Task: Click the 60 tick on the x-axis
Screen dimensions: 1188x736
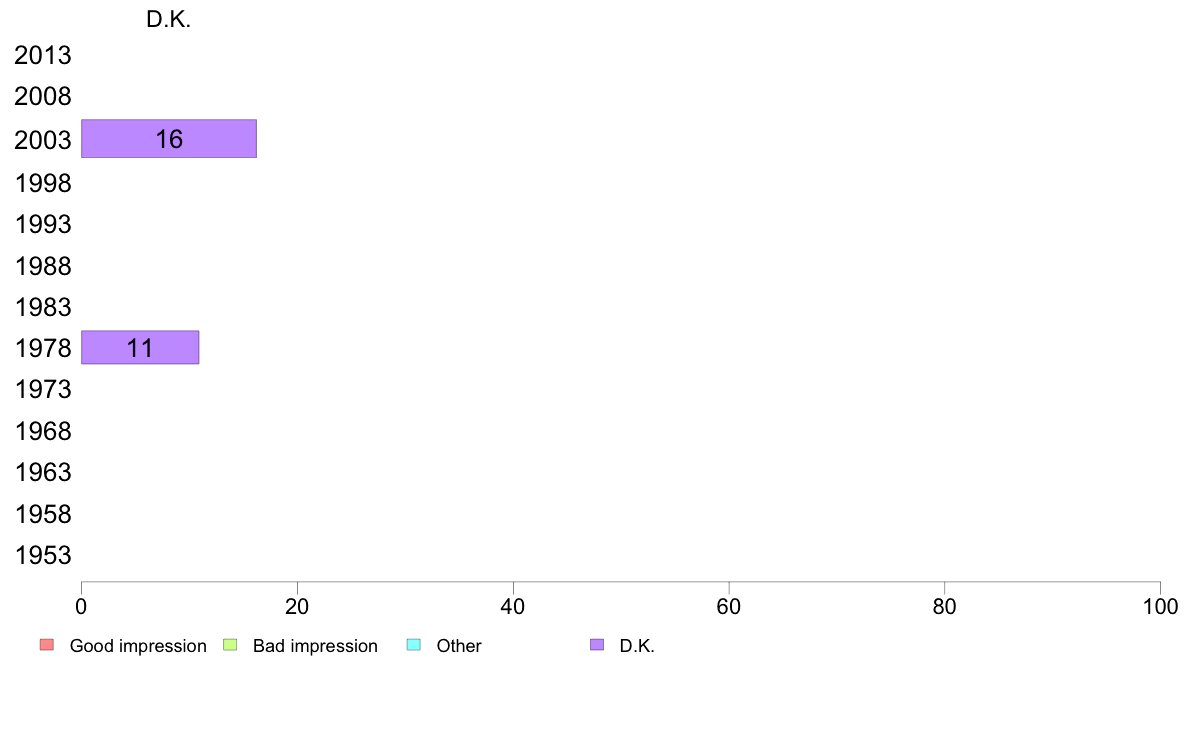Action: pos(729,606)
